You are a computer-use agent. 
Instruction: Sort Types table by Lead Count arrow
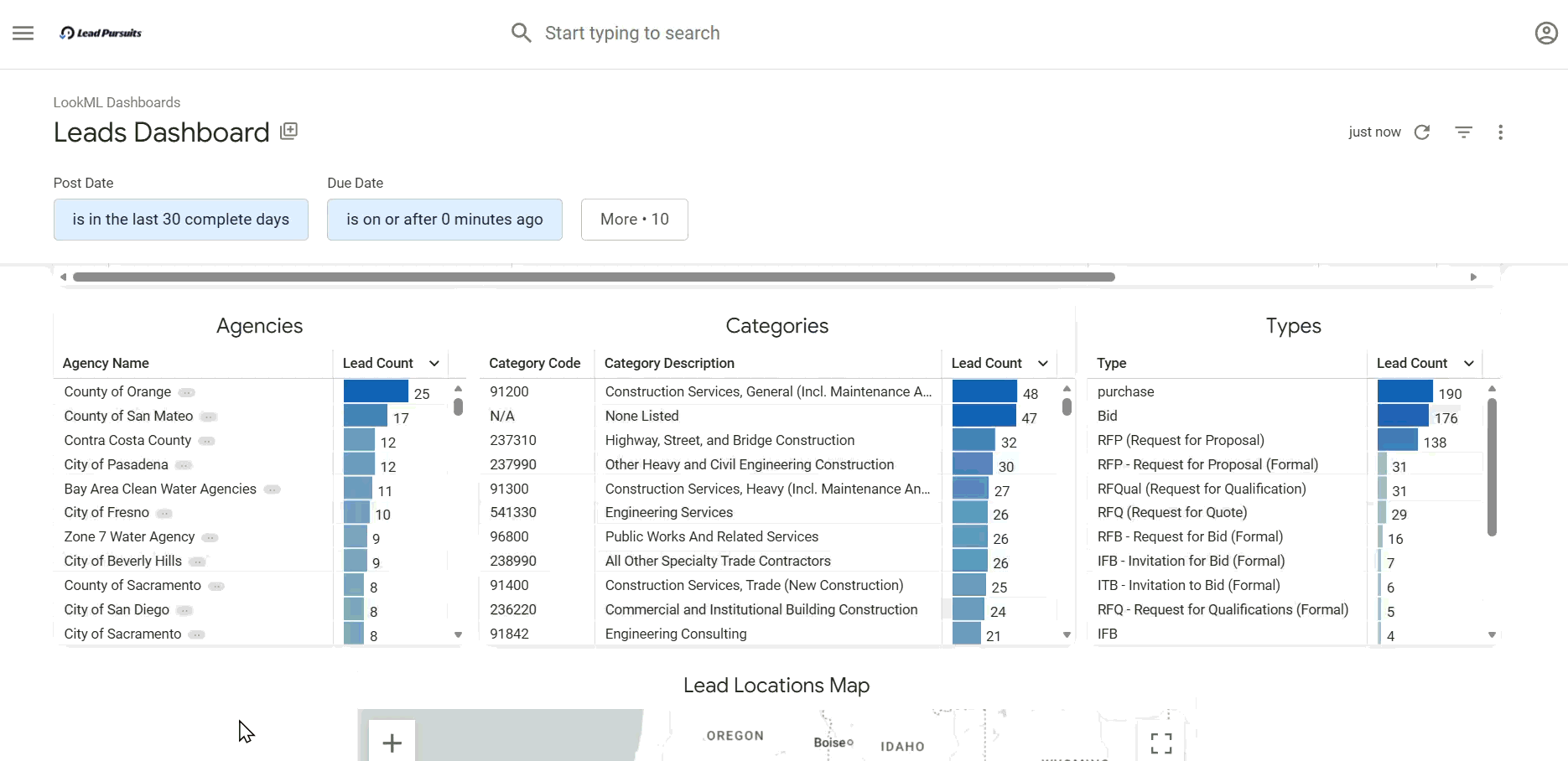[1469, 363]
